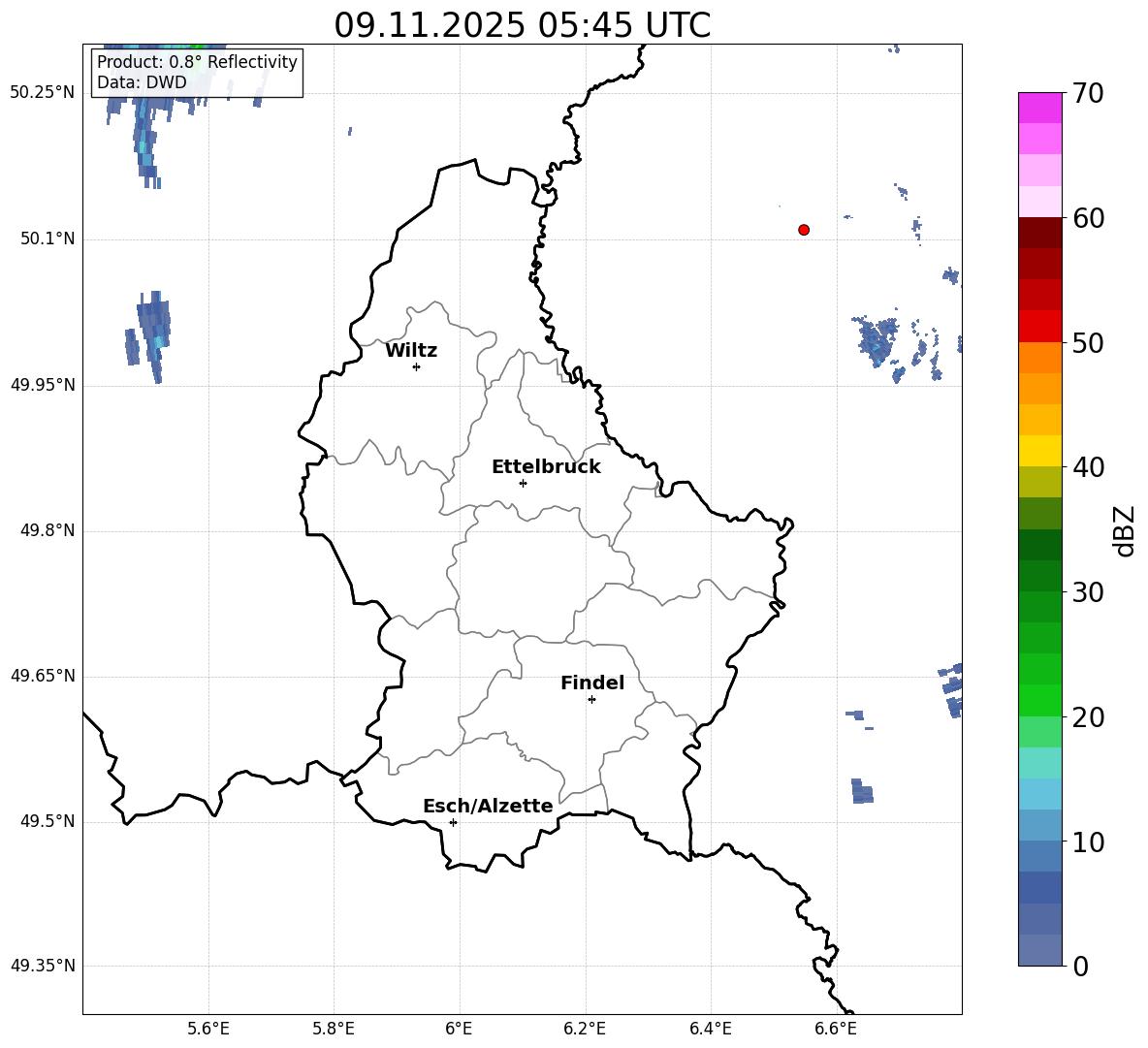The height and width of the screenshot is (1048, 1148).
Task: Click the 5.6°E longitude label
Action: (x=208, y=1029)
